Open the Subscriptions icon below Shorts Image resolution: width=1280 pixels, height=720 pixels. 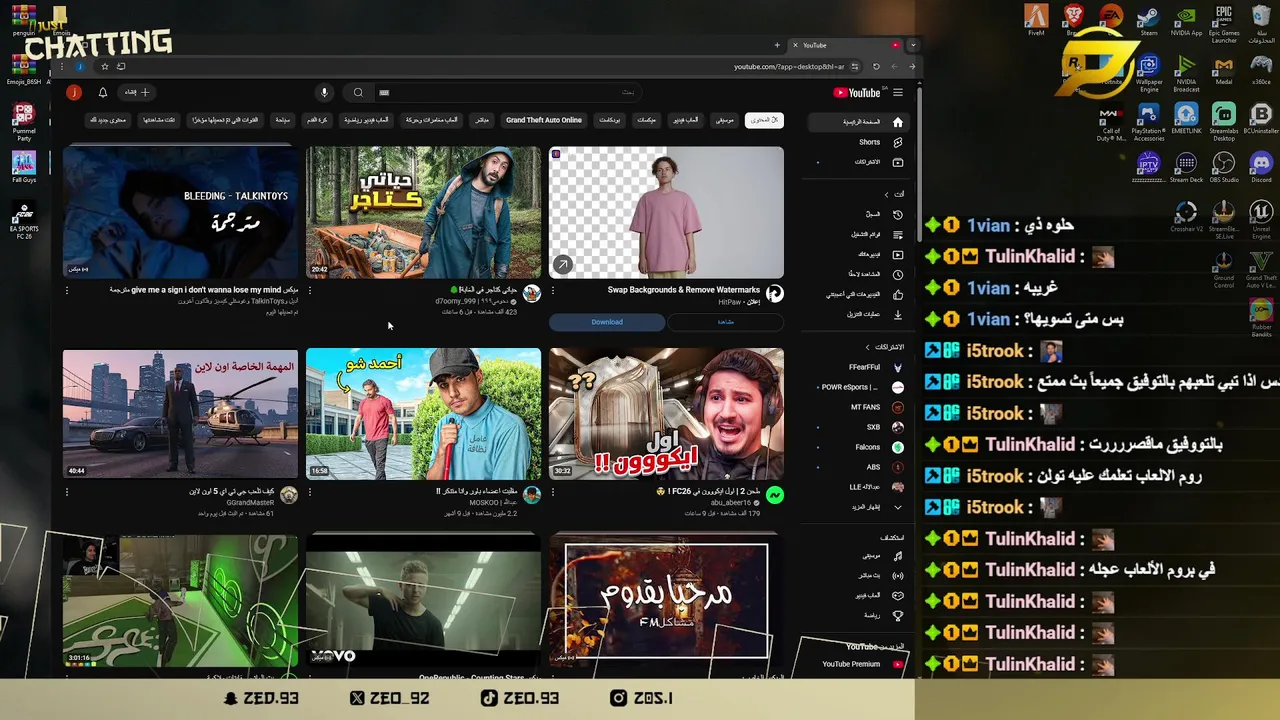click(897, 162)
